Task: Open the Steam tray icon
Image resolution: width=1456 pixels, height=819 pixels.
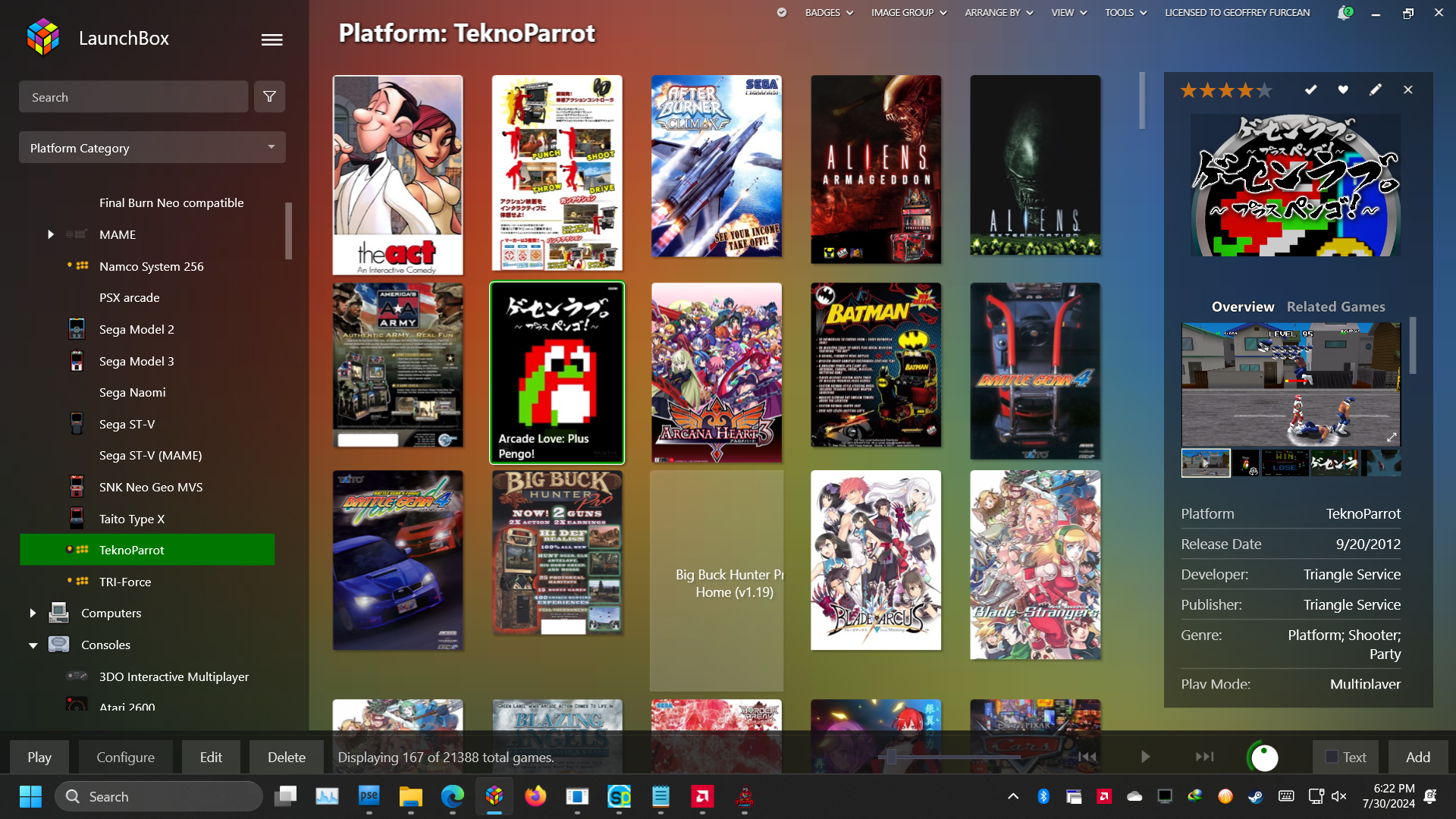Action: click(x=1256, y=796)
